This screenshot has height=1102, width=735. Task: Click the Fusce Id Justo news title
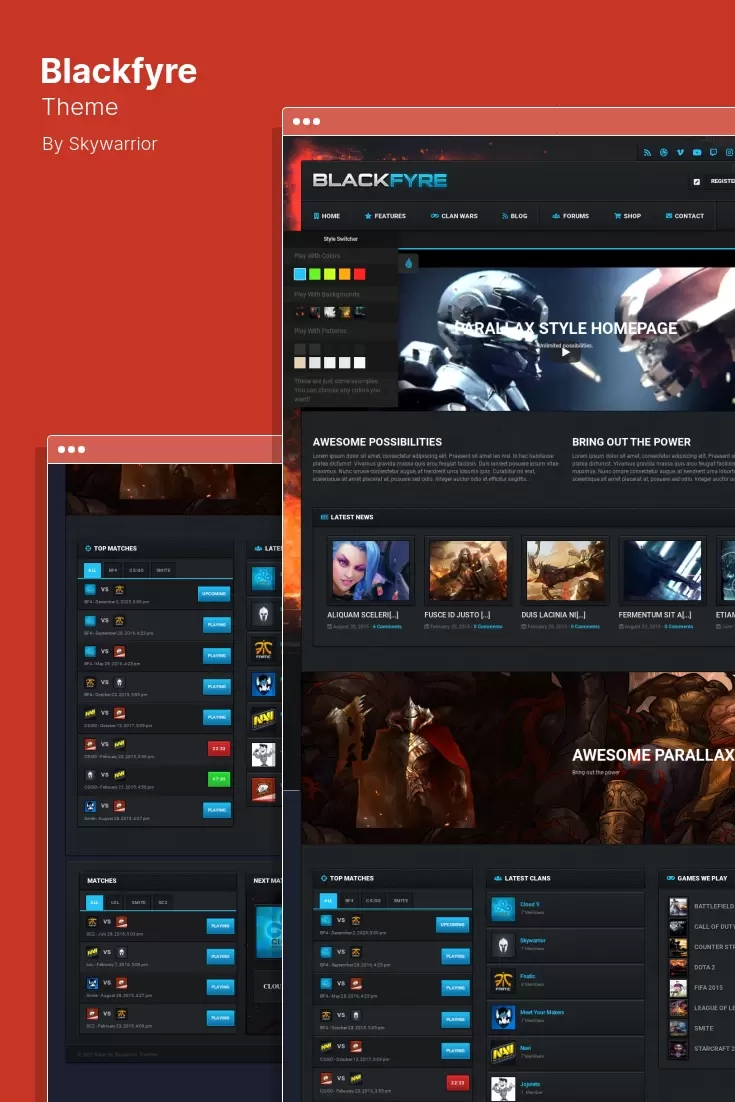457,615
